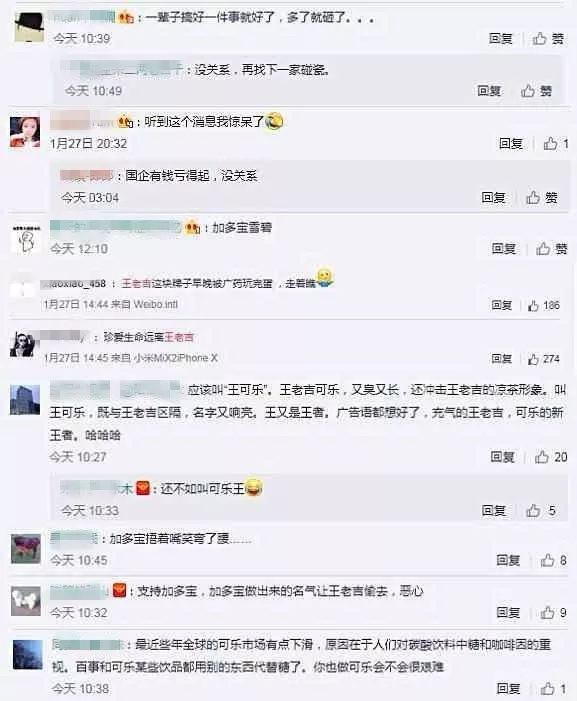577x701 pixels.
Task: Open the red 王老吉 hashtag link in 14:44 comment
Action: click(x=136, y=284)
